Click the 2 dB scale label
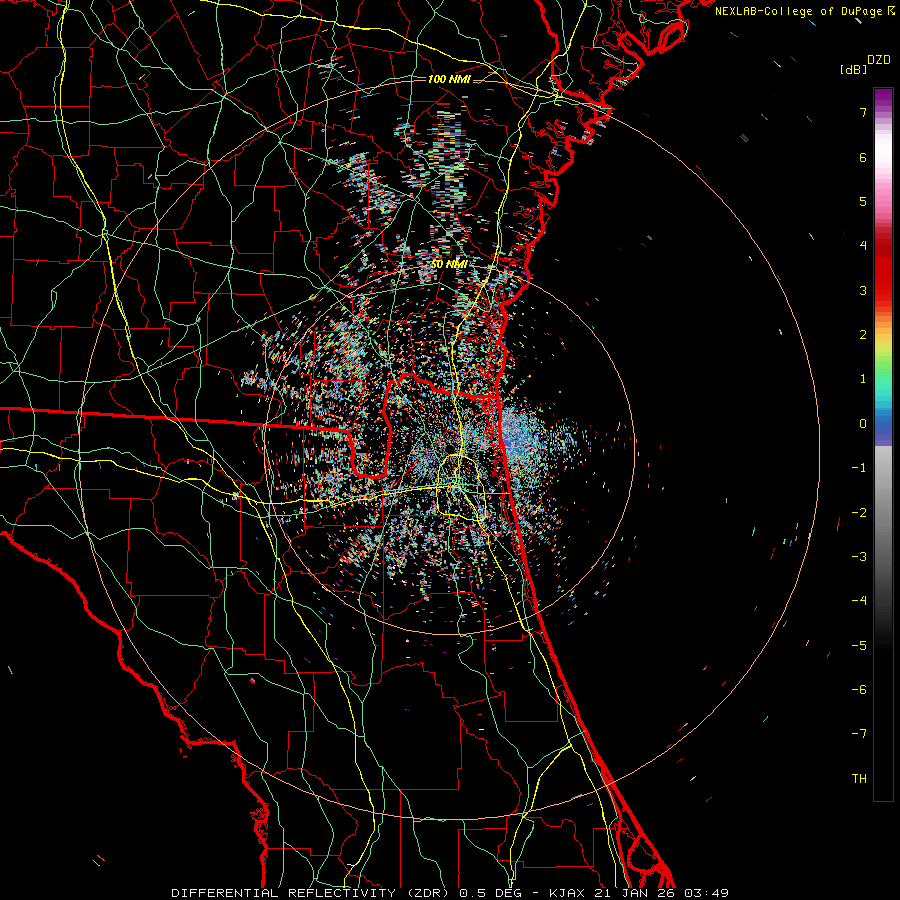Image resolution: width=900 pixels, height=900 pixels. coord(863,335)
